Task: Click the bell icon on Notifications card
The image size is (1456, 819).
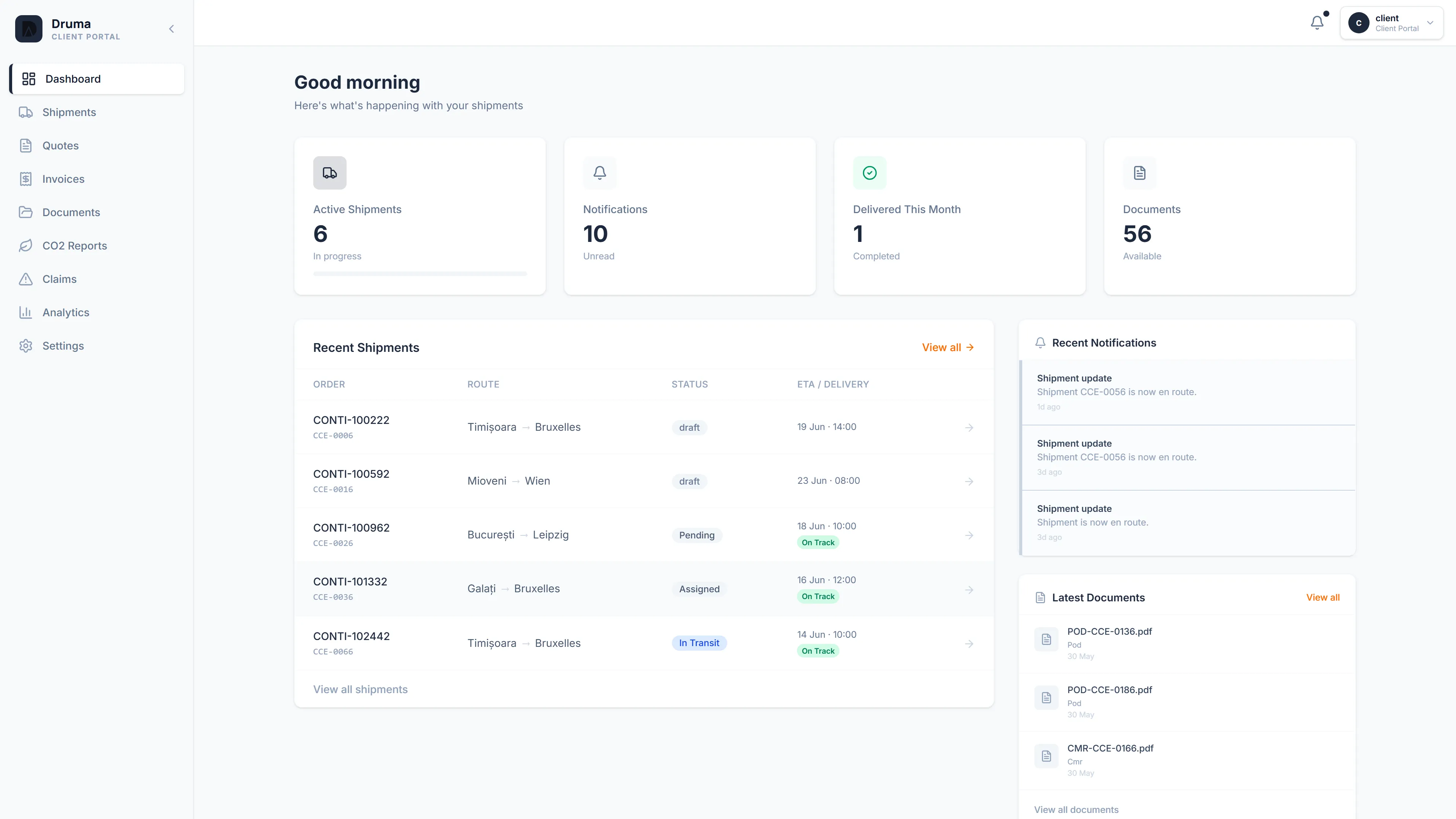Action: point(600,173)
